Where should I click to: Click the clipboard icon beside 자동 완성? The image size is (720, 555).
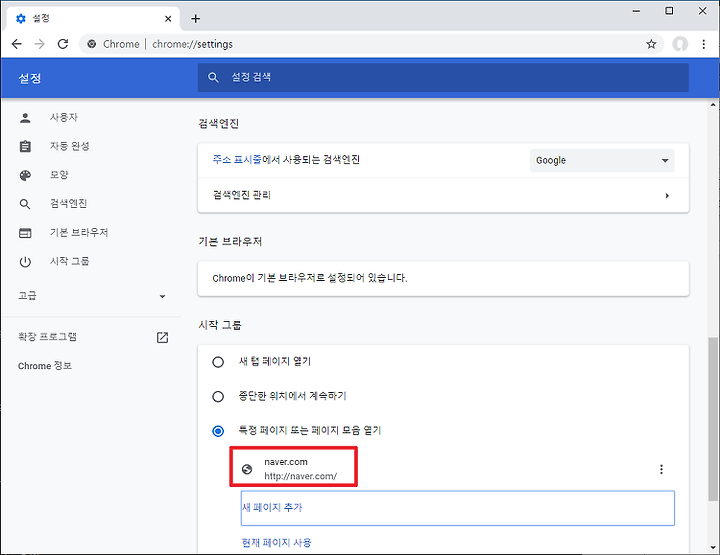[x=25, y=146]
